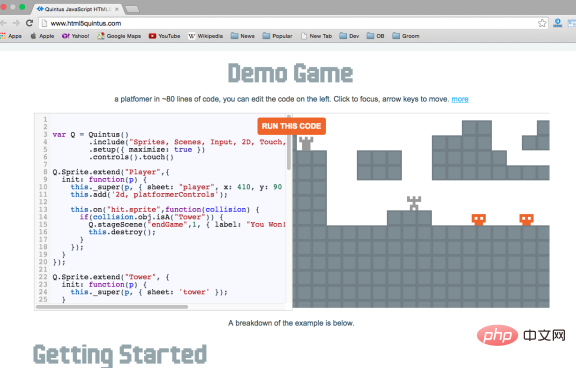Open the Chrome user profile icon
This screenshot has height=368, width=576.
557,23
